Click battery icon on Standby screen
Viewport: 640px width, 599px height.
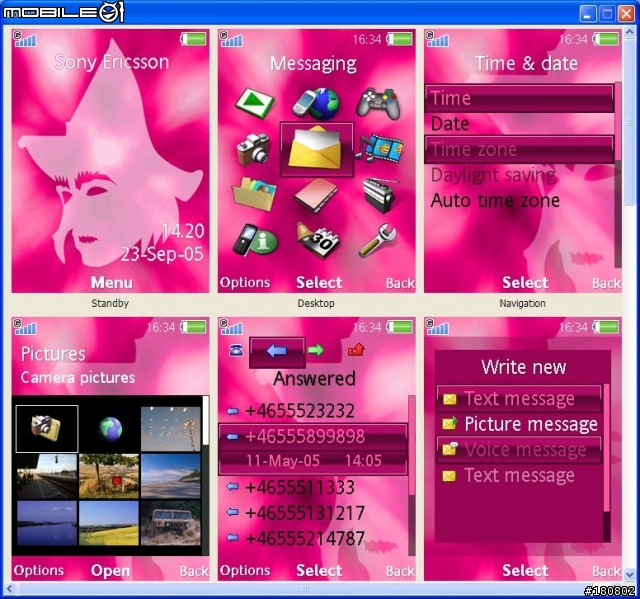point(193,39)
